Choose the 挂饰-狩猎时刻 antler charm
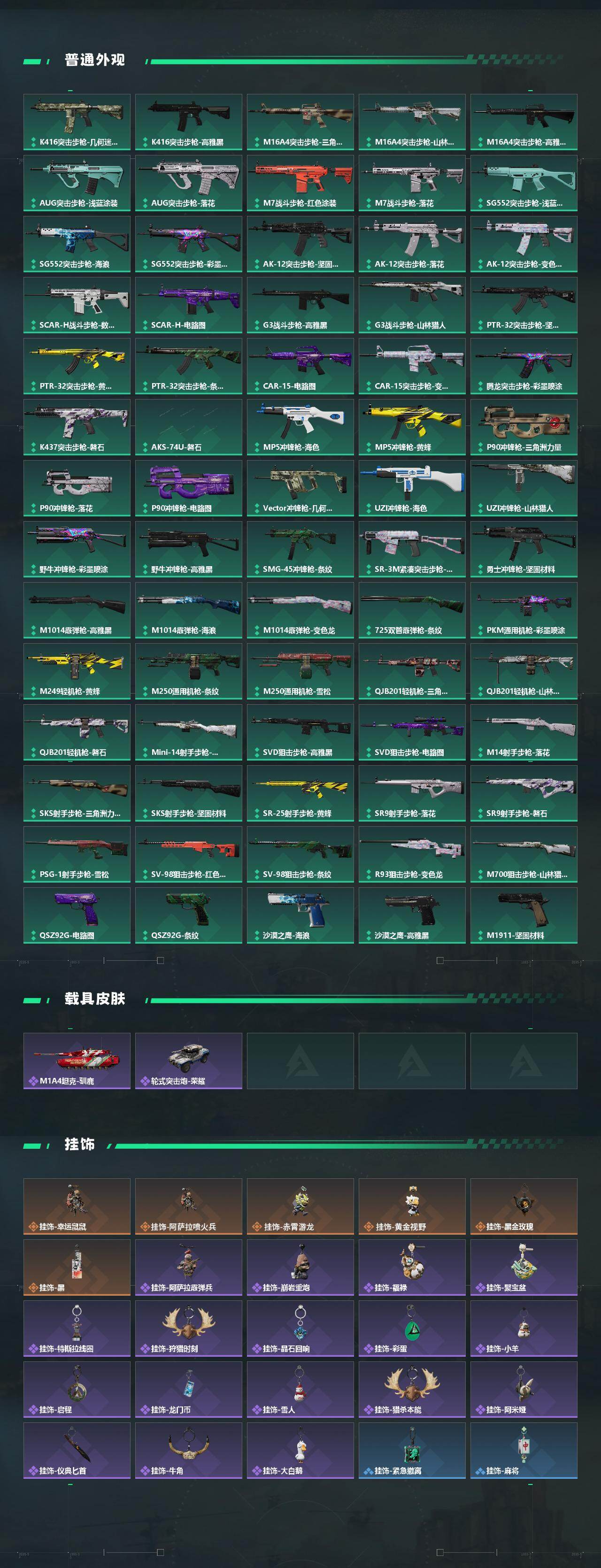The image size is (601, 1568). (x=189, y=1329)
